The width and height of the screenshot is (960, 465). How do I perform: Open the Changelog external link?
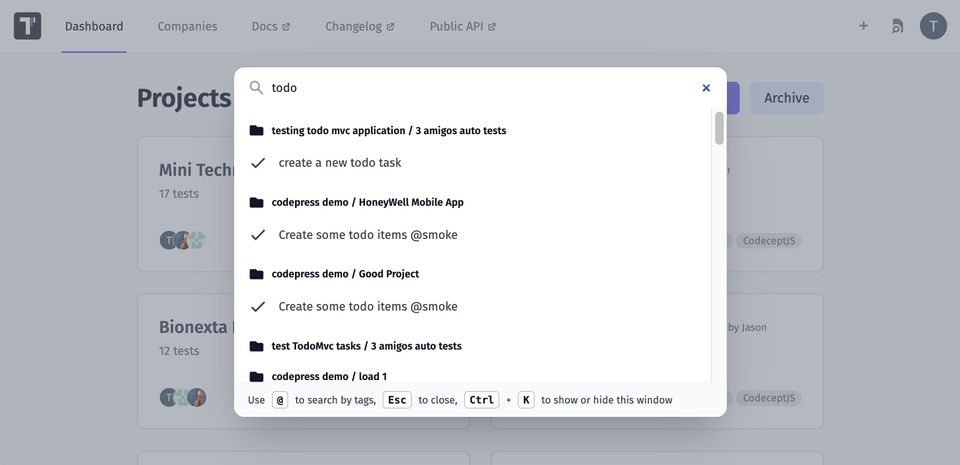pos(359,26)
